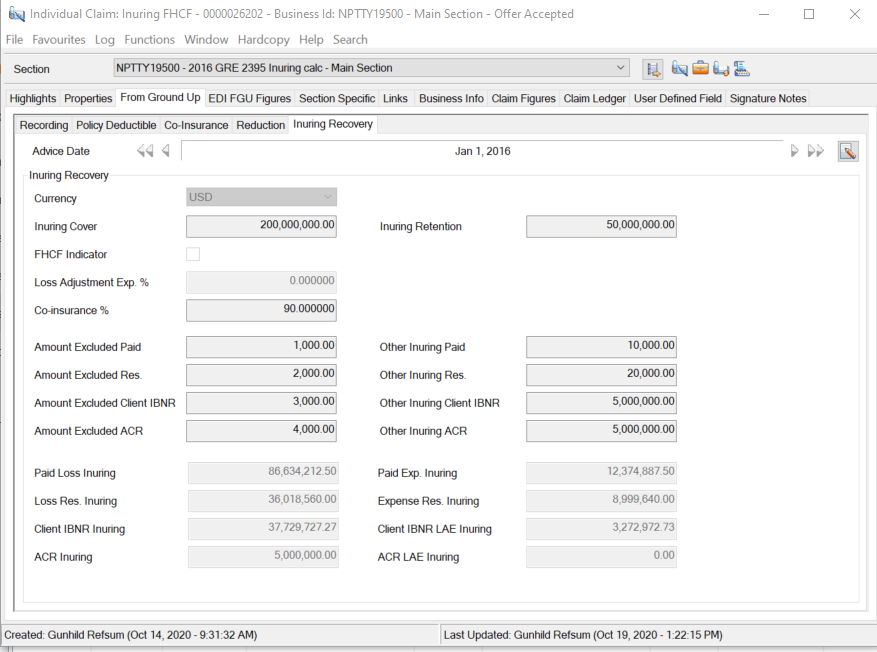Enable the FHCF Indicator checkbox
Screen dimensions: 877x652
[x=193, y=254]
